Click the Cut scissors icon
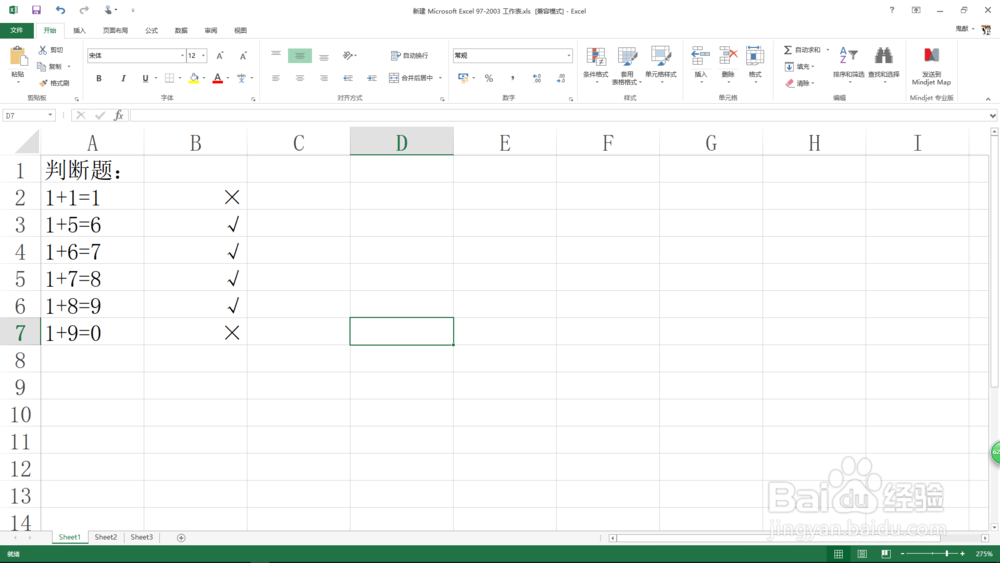The width and height of the screenshot is (1000, 563). point(43,50)
